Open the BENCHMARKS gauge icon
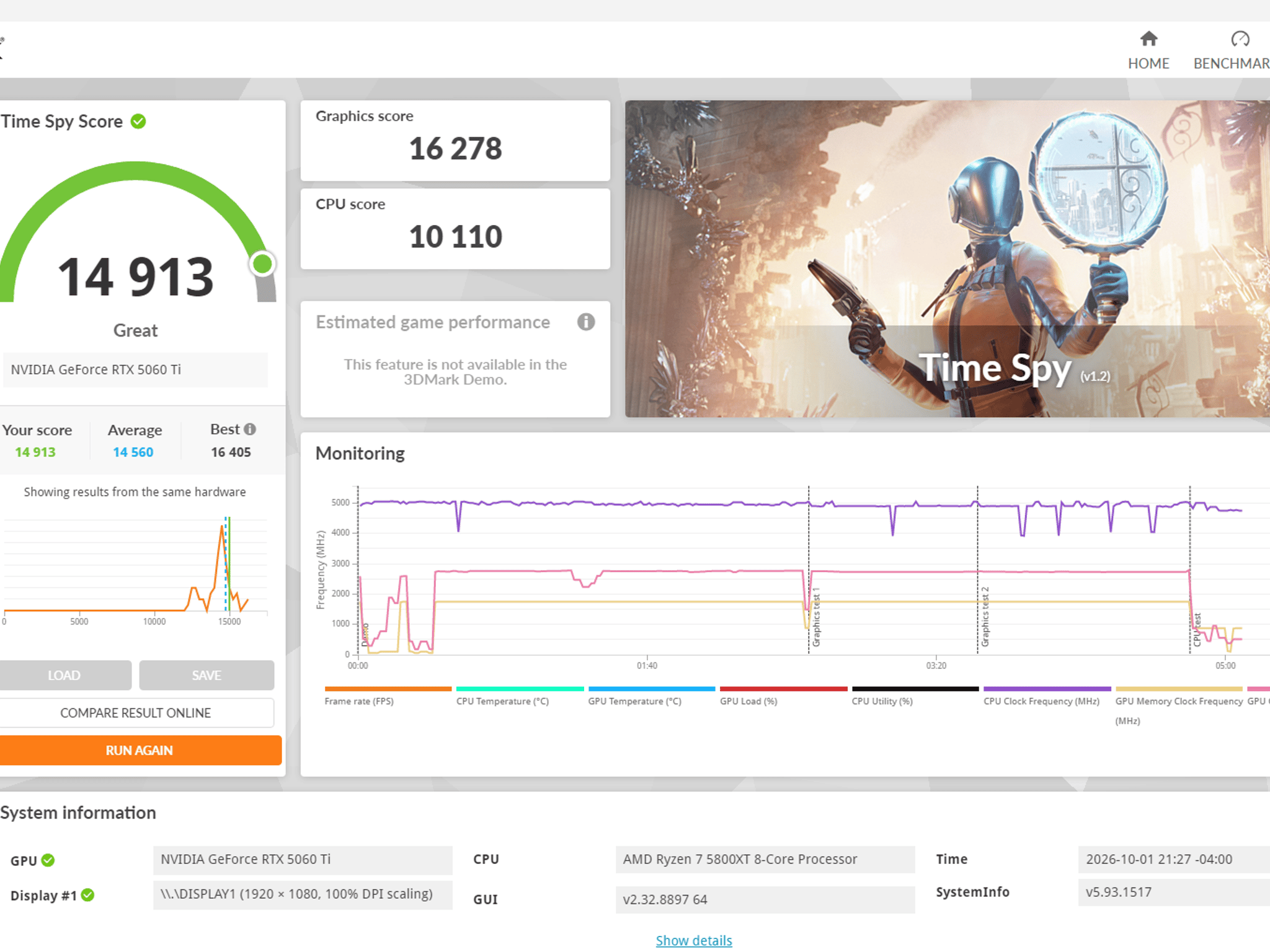The height and width of the screenshot is (952, 1270). [x=1240, y=39]
